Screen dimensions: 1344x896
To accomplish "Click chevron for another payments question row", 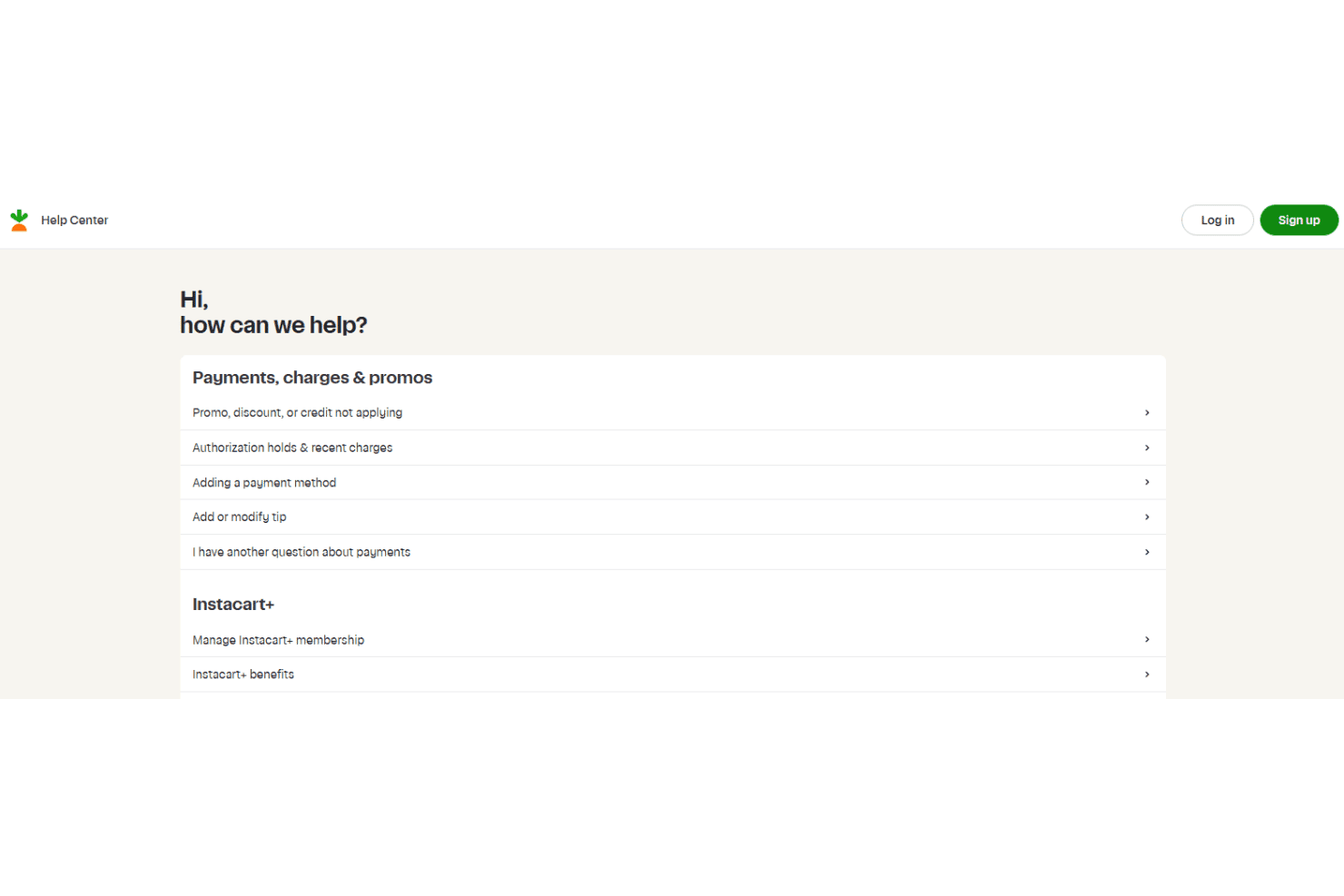I will pos(1147,552).
